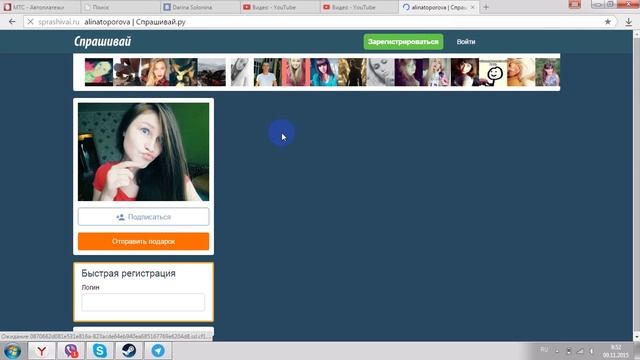This screenshot has height=360, width=640.
Task: Open the Yandex Browser taskbar icon
Action: pos(41,351)
